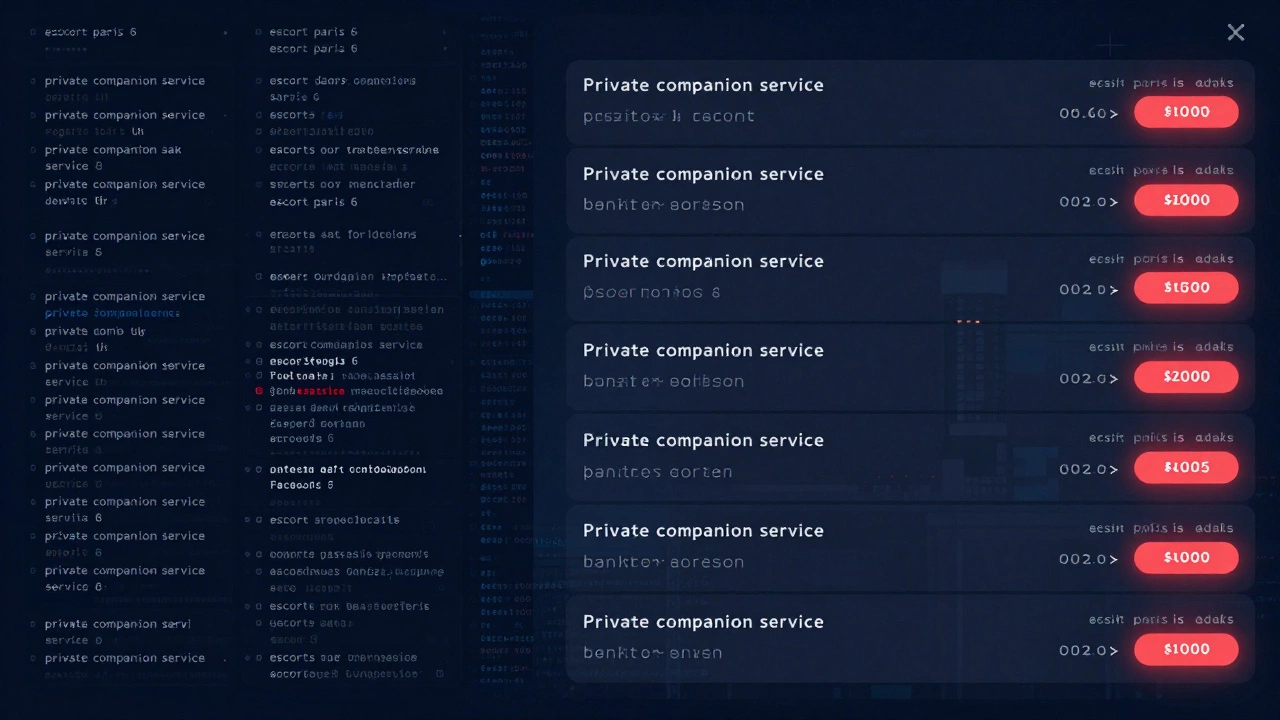
Task: Select "escort paris 6" in the left menu
Action: click(x=90, y=31)
